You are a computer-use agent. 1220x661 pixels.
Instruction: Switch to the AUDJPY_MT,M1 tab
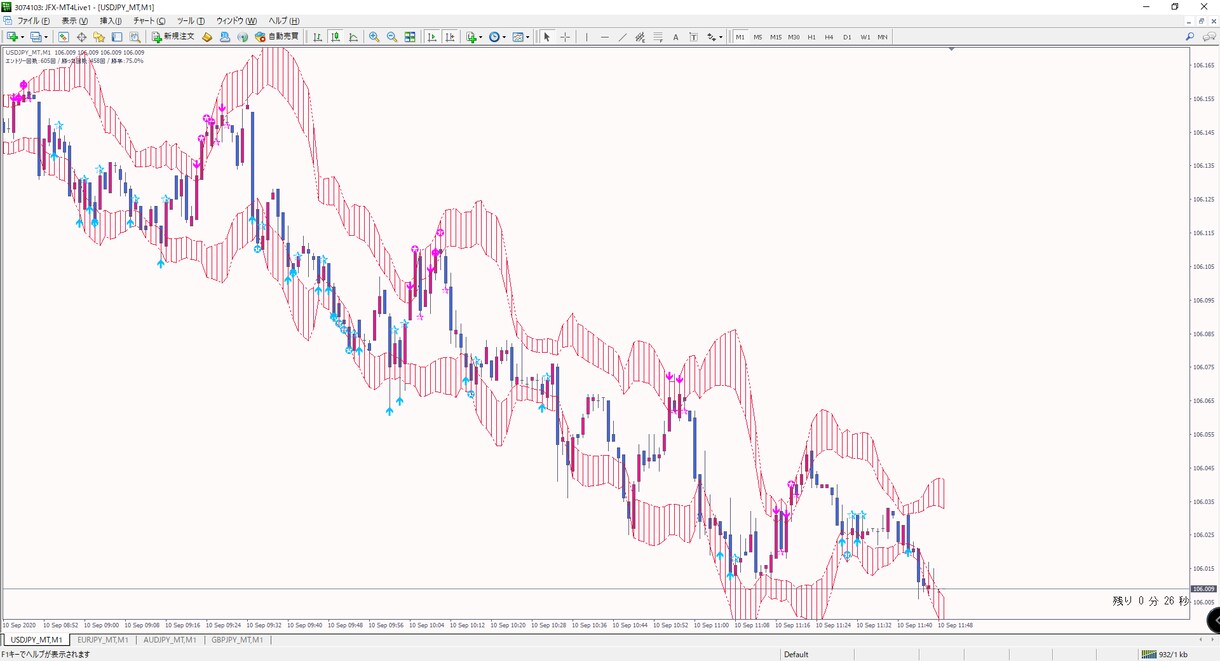pyautogui.click(x=170, y=639)
